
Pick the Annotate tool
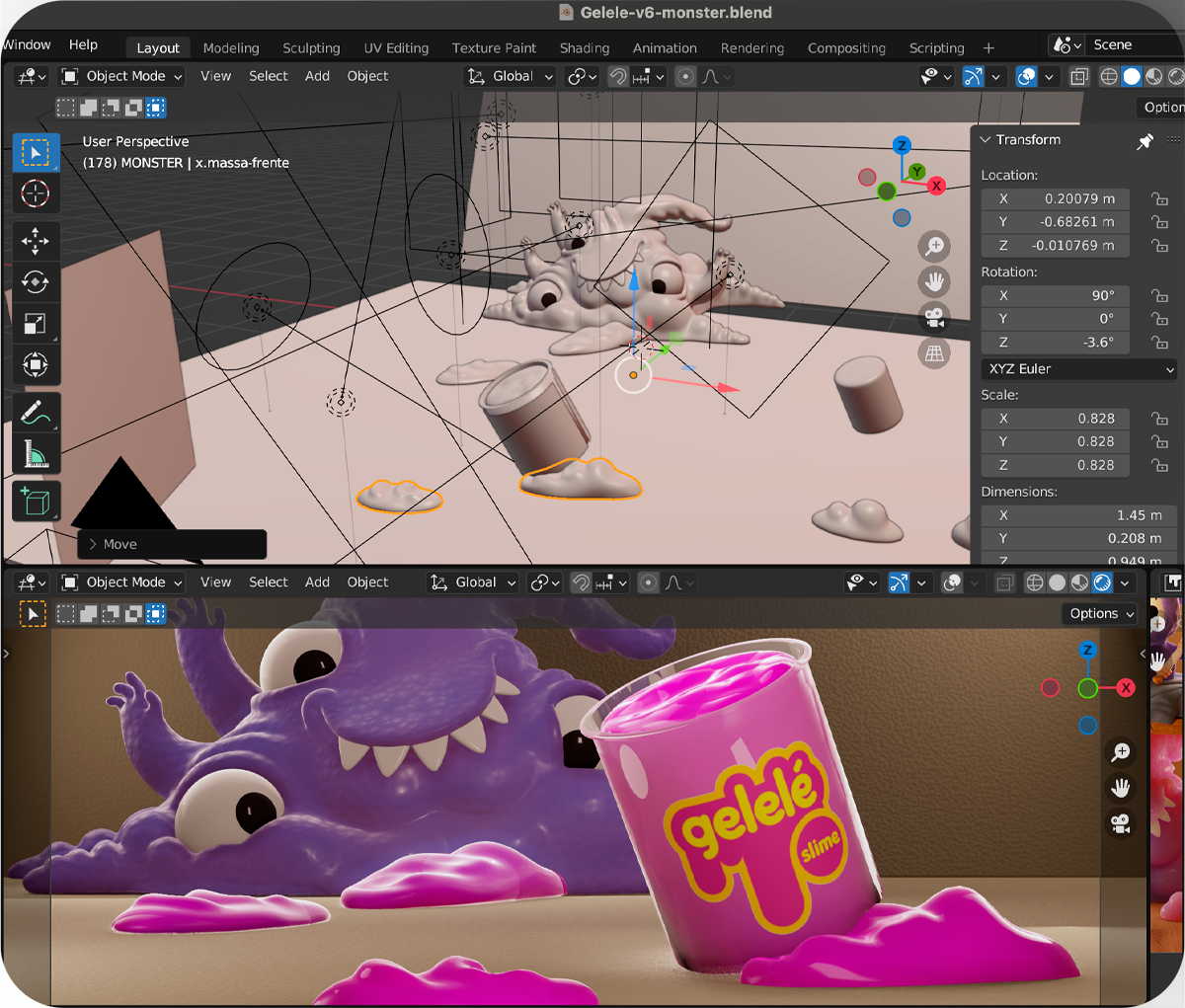click(x=36, y=412)
